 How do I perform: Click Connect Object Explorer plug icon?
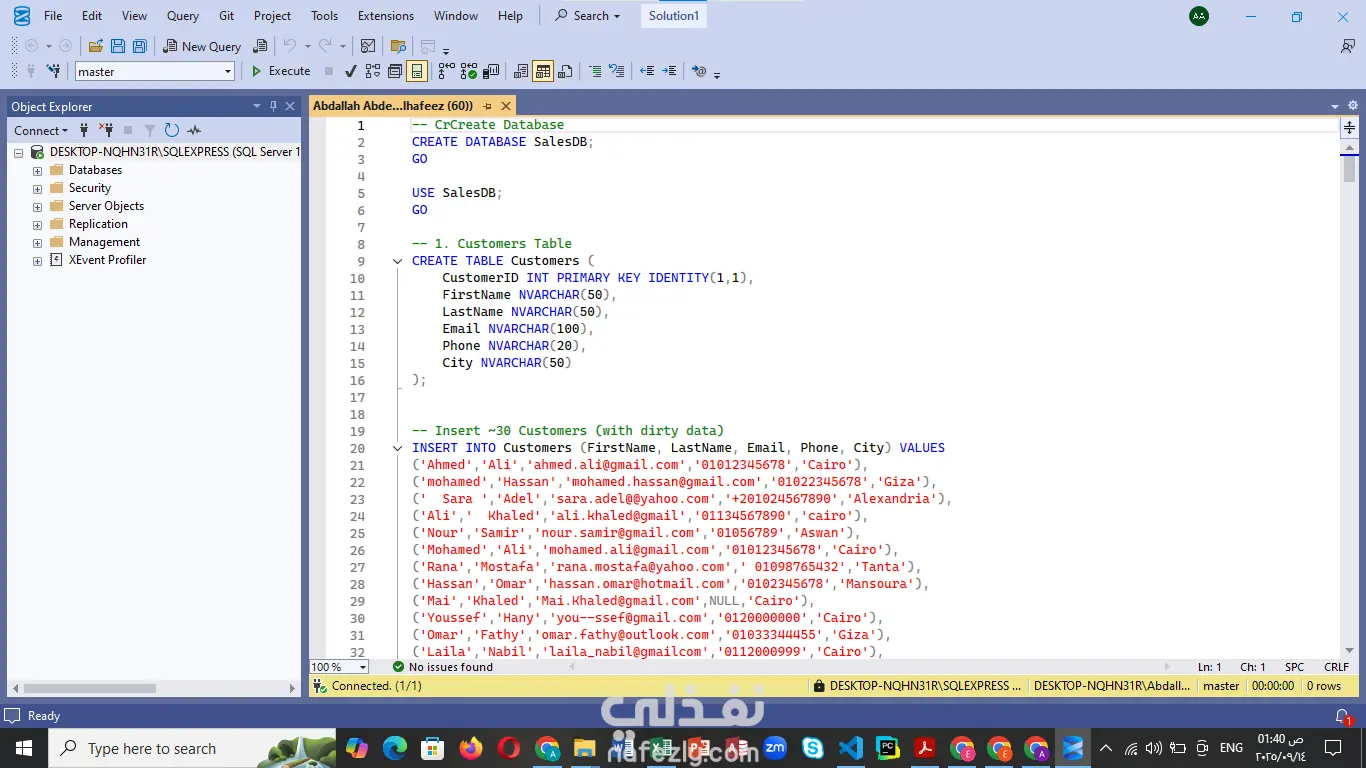click(84, 130)
